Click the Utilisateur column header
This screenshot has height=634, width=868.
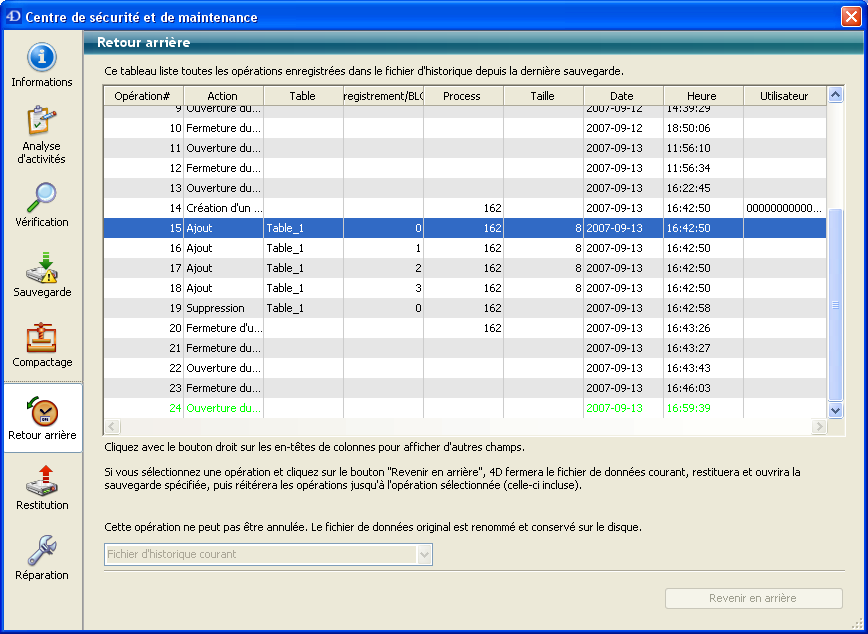[x=783, y=96]
